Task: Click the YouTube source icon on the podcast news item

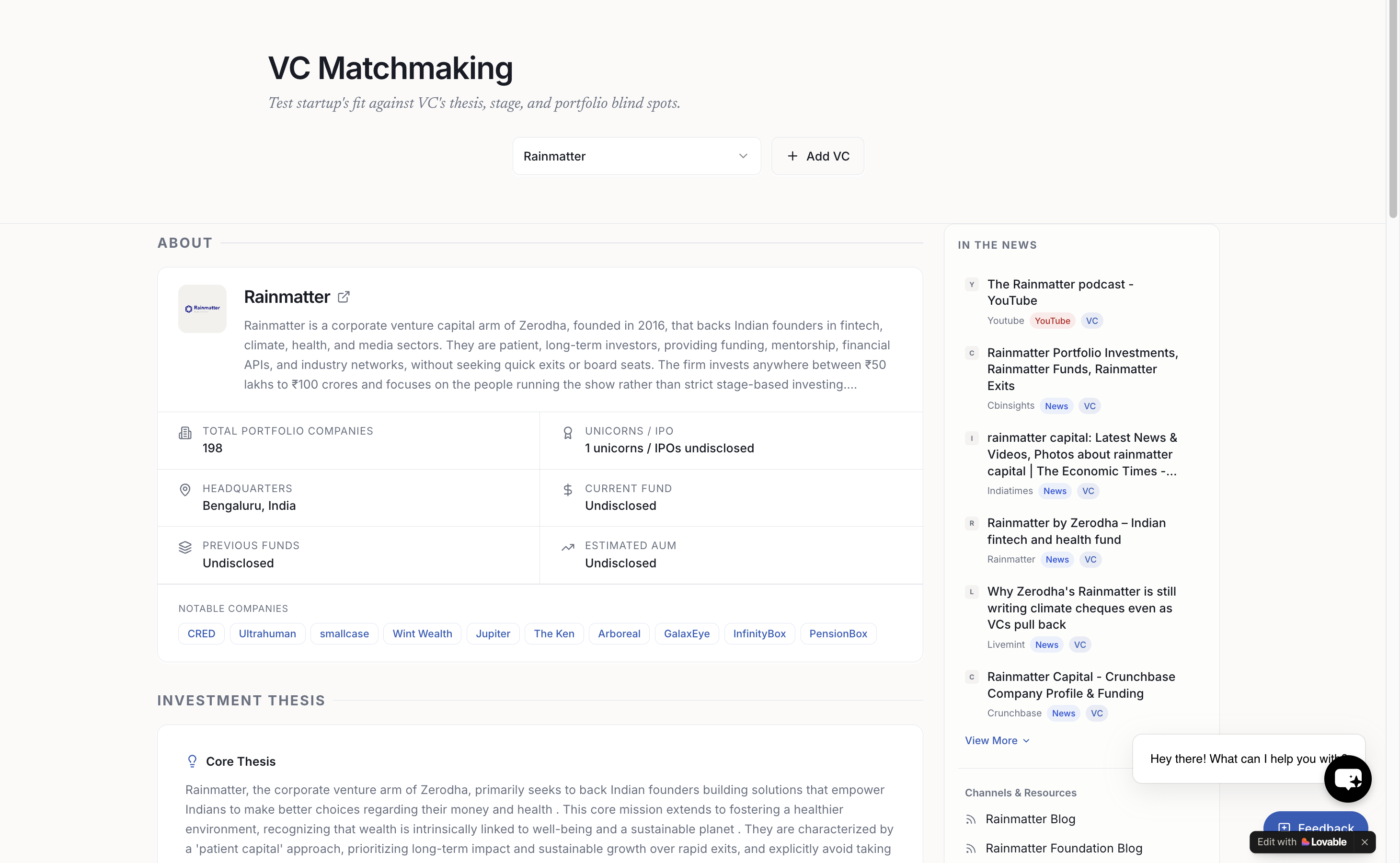Action: [972, 284]
